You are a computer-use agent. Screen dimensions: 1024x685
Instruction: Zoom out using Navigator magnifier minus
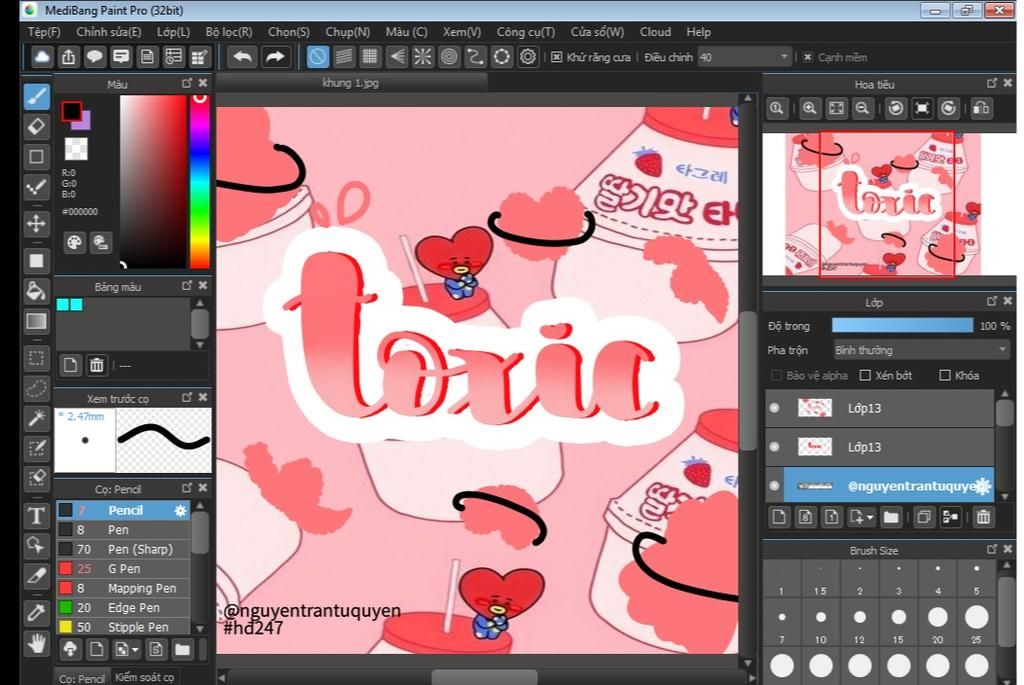point(862,108)
